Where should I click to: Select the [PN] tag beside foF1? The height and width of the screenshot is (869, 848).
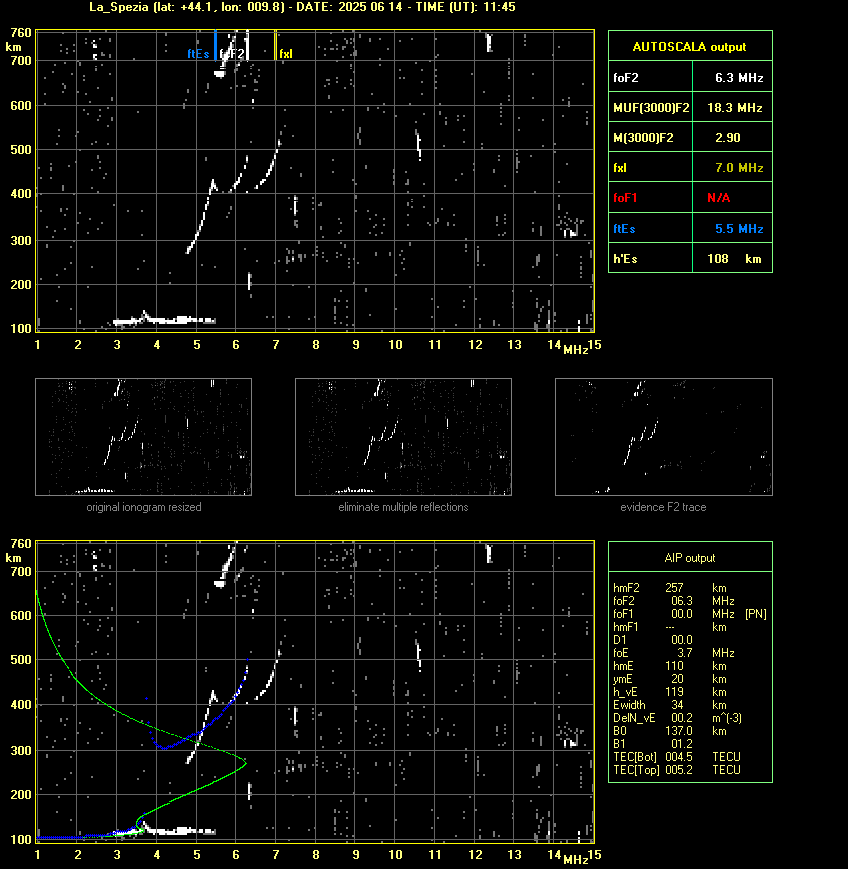[x=756, y=614]
